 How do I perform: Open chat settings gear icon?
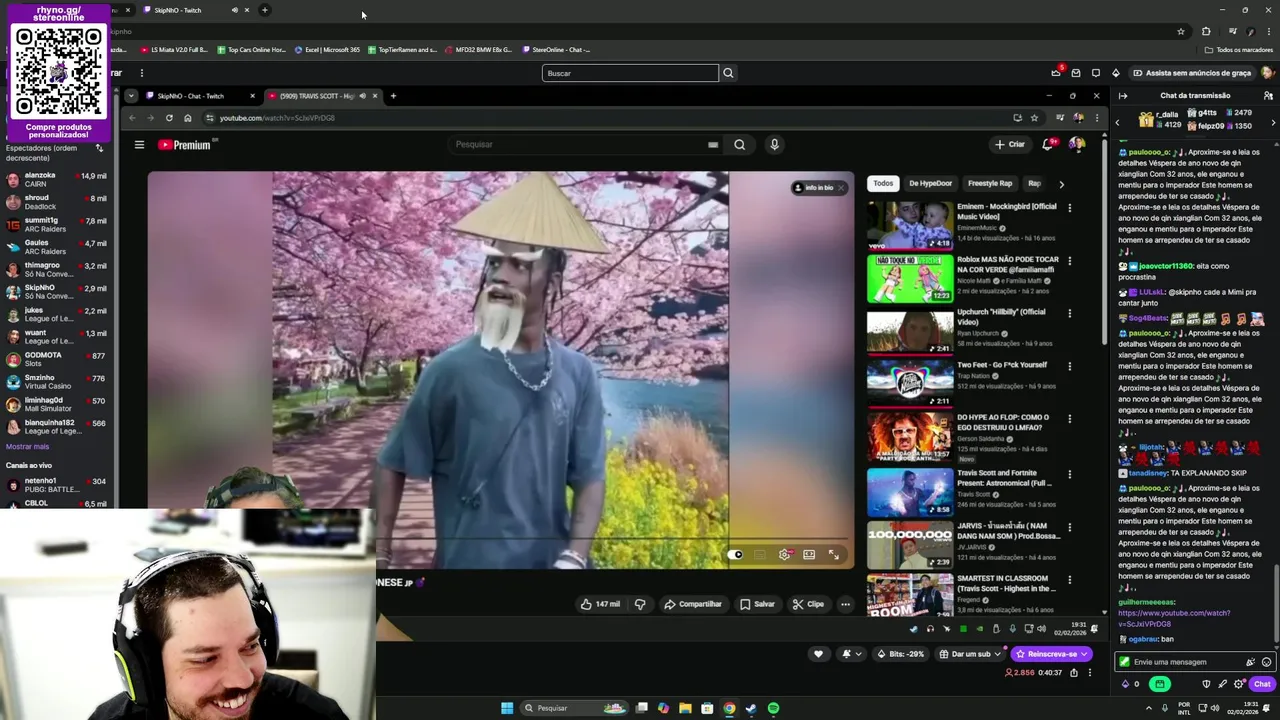(1239, 684)
